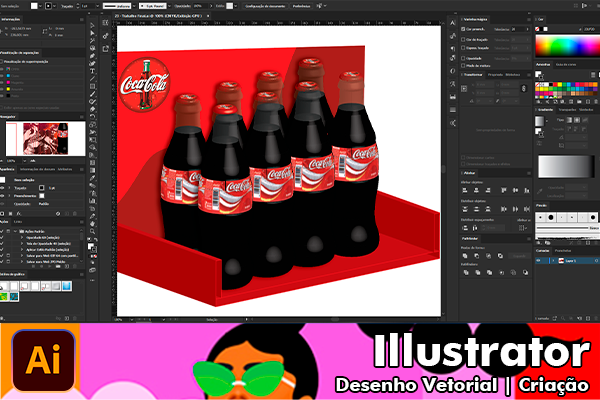
Task: Enable 'Cor do traçado' checkbox
Action: coord(463,39)
